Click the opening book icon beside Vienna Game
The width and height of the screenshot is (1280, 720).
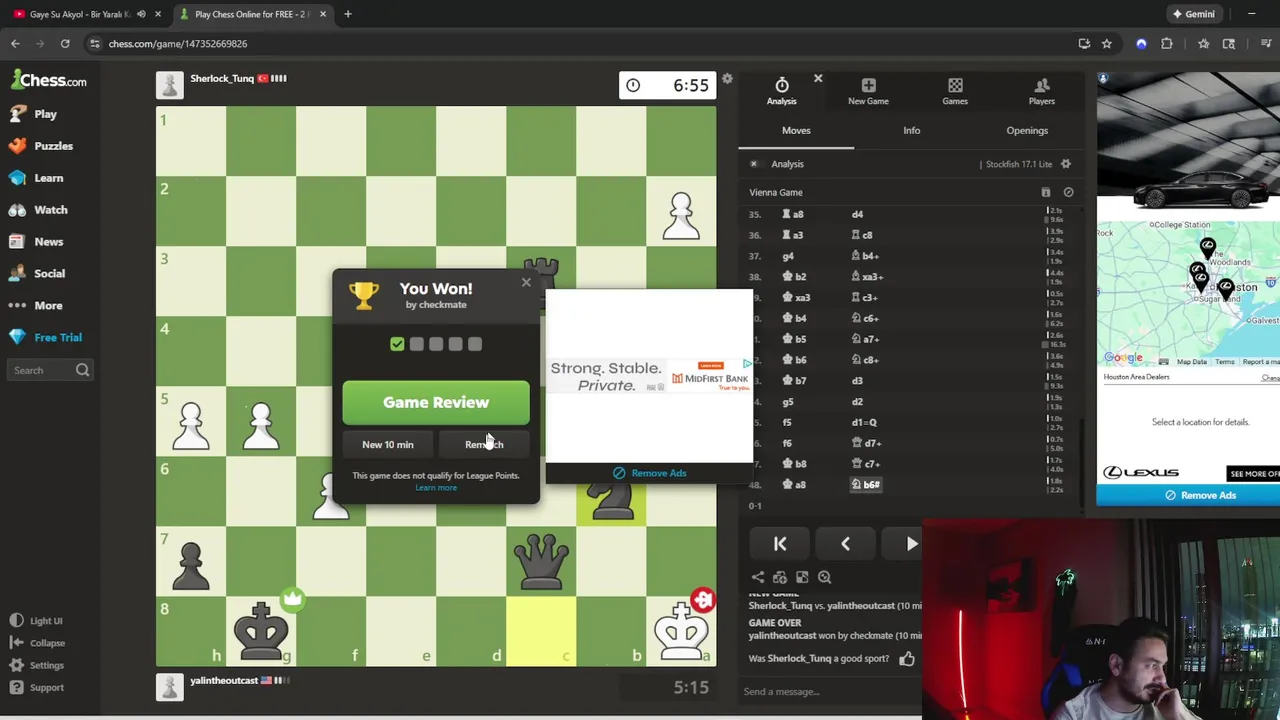click(1046, 192)
